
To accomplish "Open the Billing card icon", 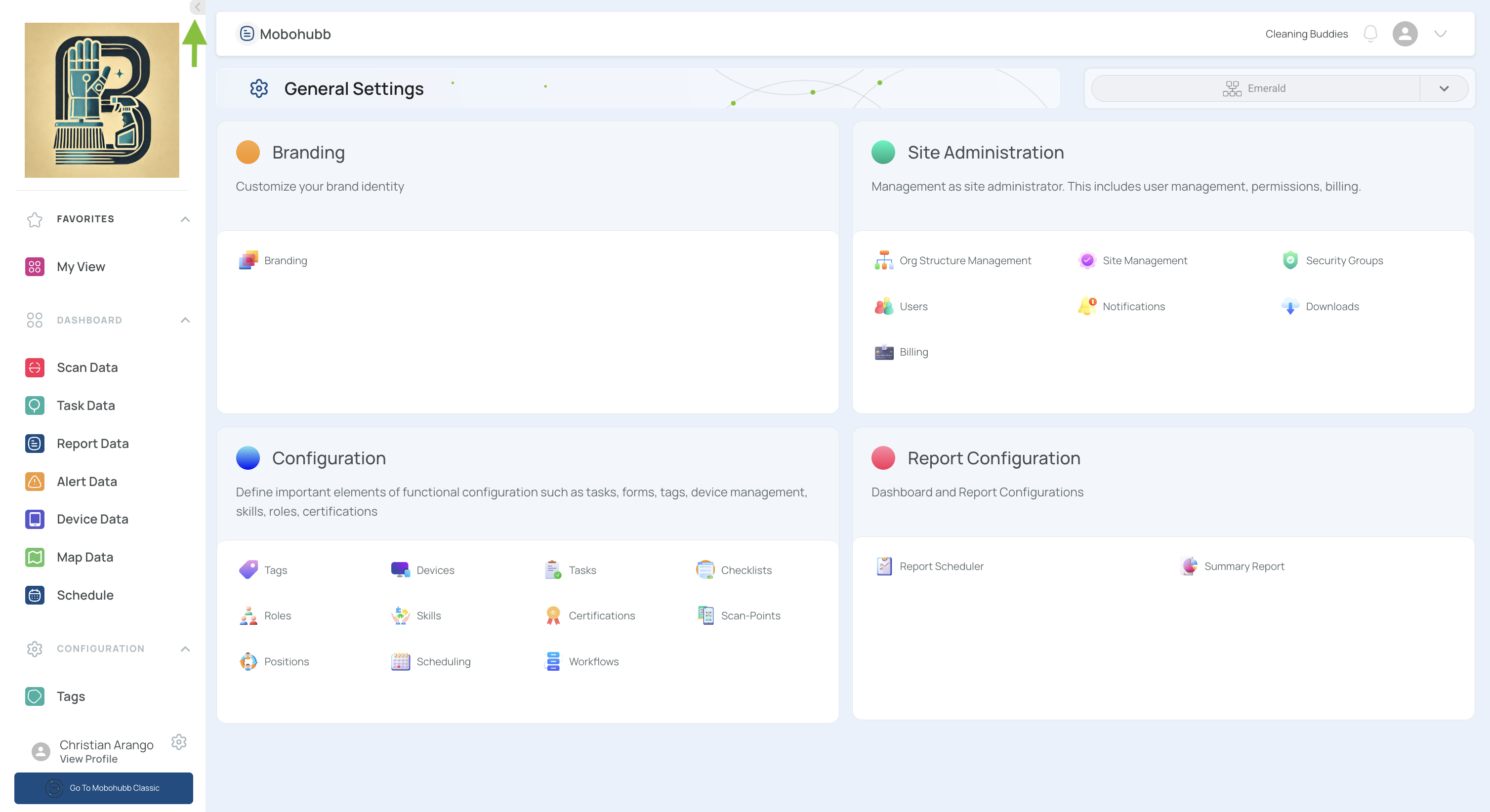I will point(883,352).
